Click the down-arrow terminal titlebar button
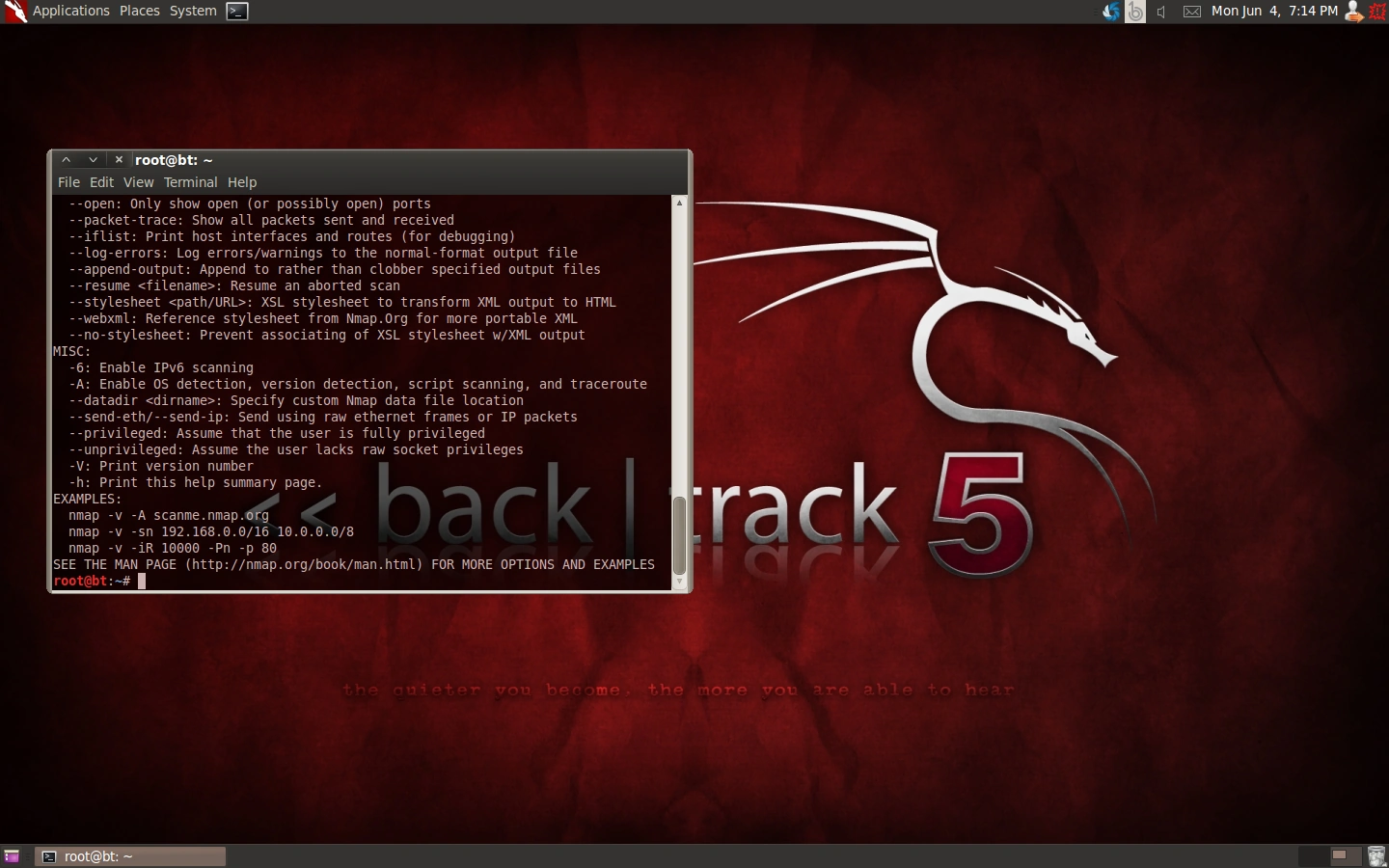1389x868 pixels. [x=93, y=160]
